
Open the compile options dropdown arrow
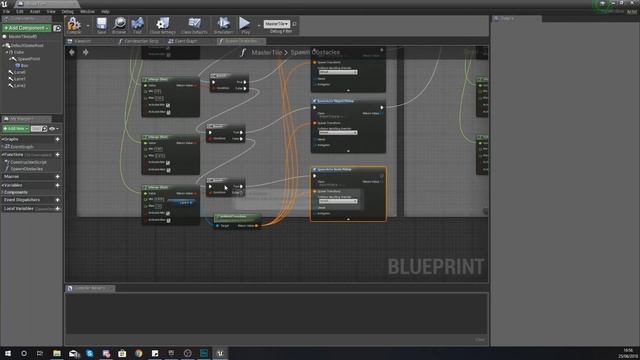pyautogui.click(x=88, y=26)
